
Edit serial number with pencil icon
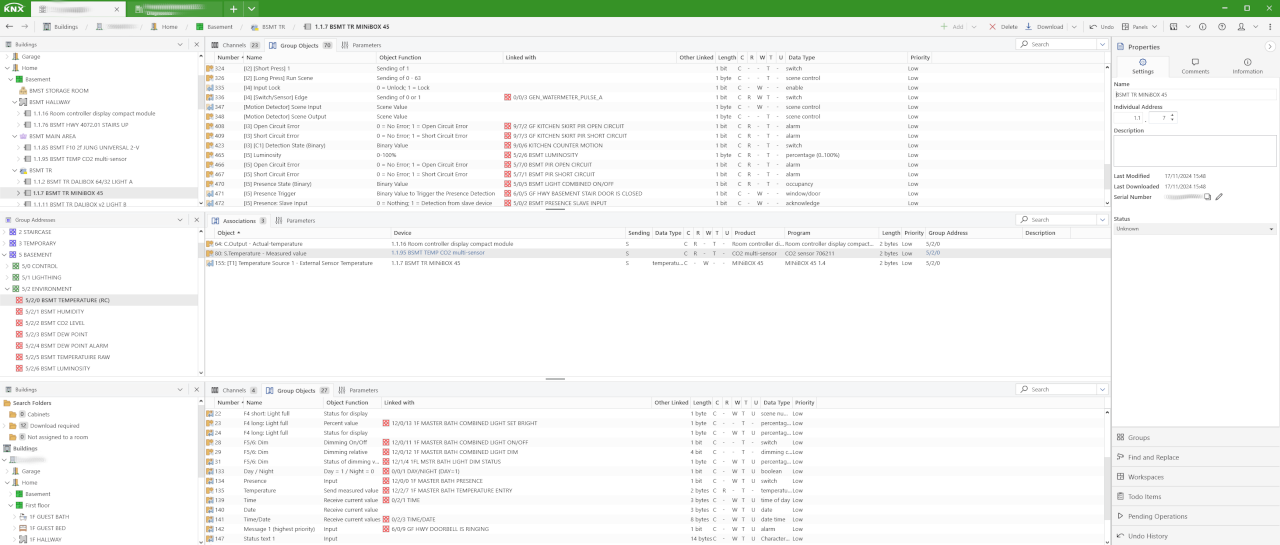pyautogui.click(x=1219, y=197)
